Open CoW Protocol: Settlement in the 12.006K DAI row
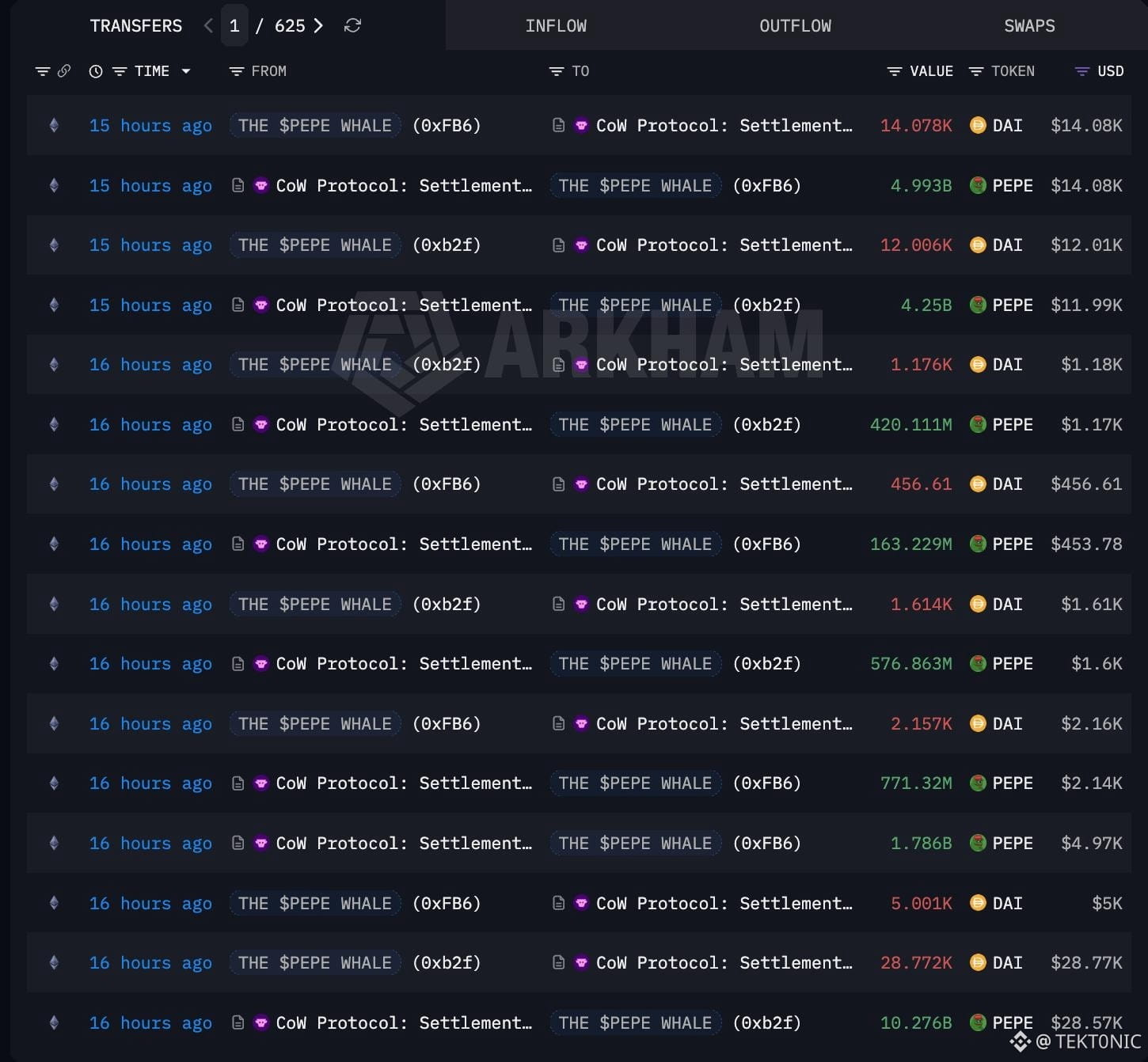This screenshot has height=1062, width=1148. 724,245
